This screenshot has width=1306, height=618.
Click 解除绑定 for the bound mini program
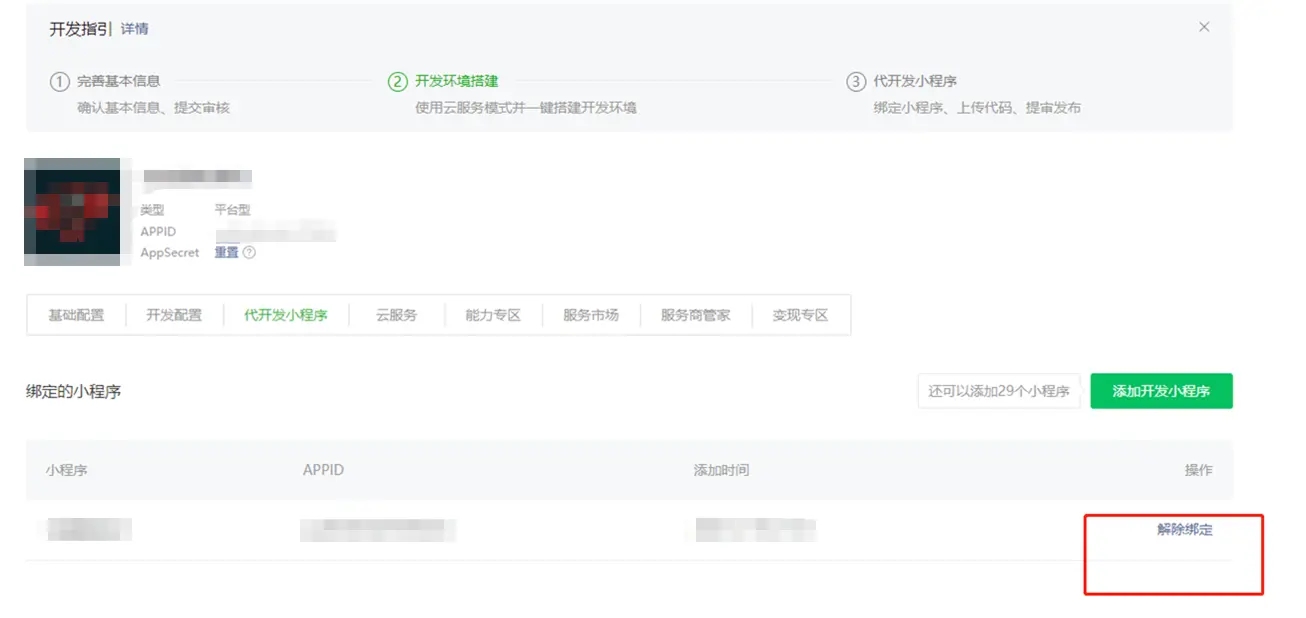(1185, 530)
